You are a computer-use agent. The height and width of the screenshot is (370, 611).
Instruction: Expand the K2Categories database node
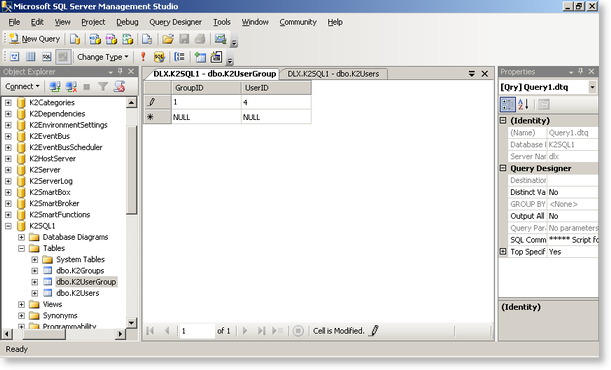pyautogui.click(x=8, y=102)
